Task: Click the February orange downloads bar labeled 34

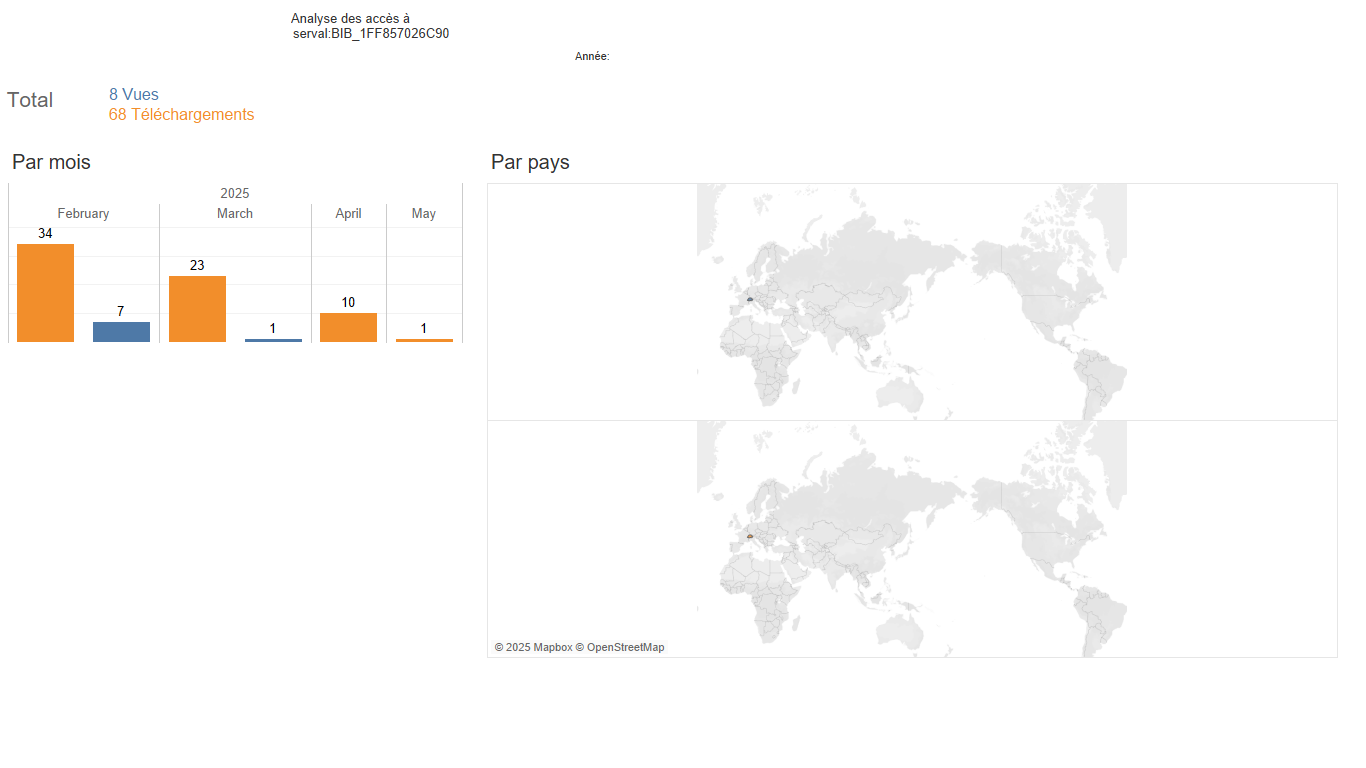Action: 45,293
